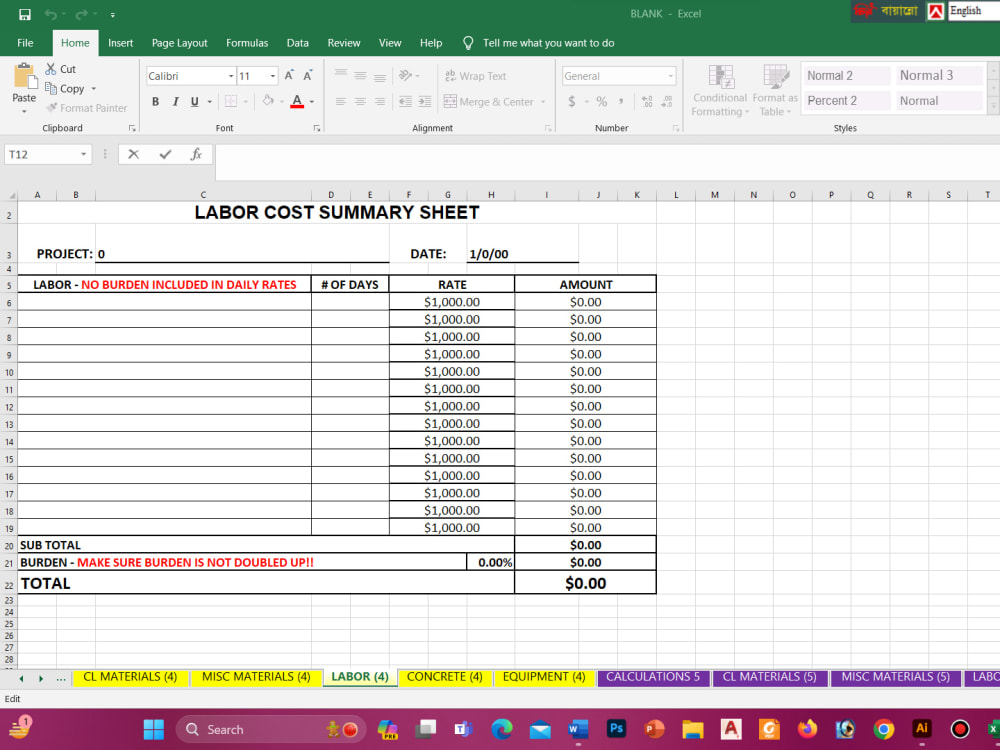Toggle Bold formatting
1000x750 pixels.
point(155,101)
